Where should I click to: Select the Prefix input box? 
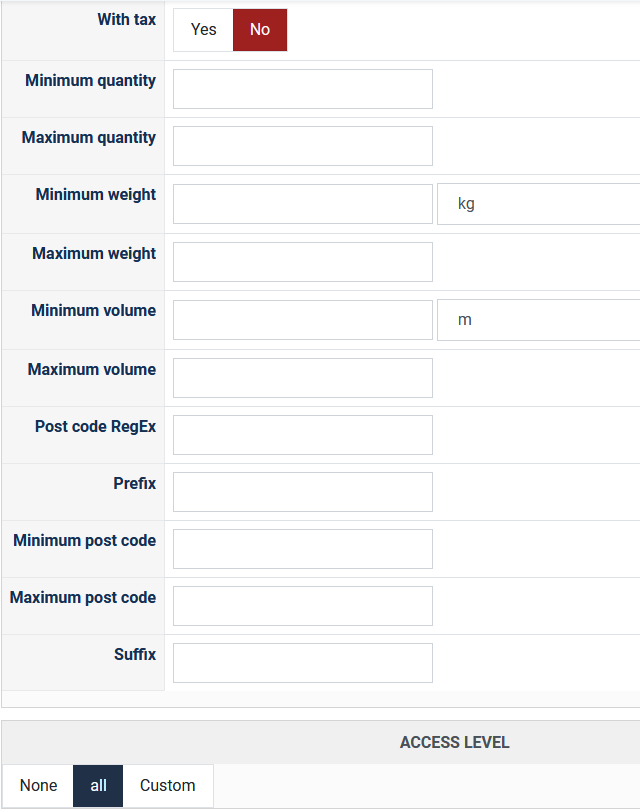(302, 492)
